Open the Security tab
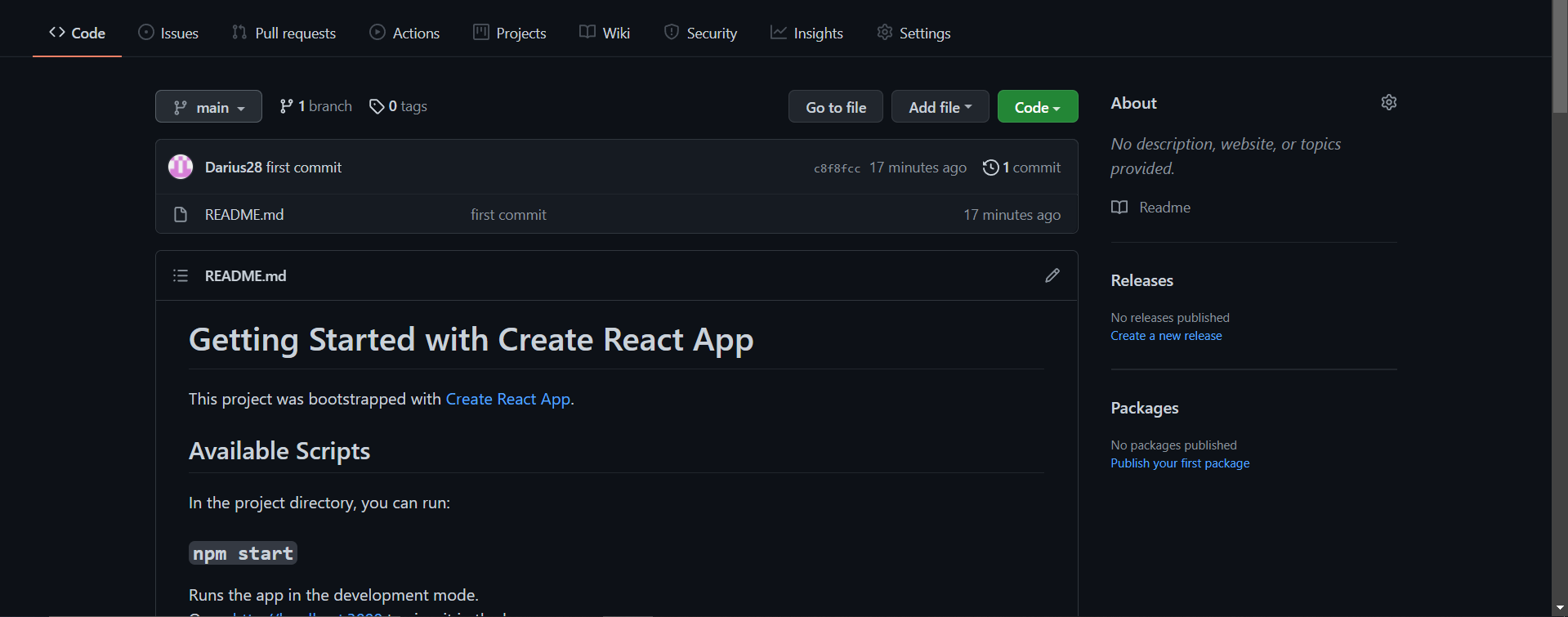Screen dimensions: 1568x617 700,33
